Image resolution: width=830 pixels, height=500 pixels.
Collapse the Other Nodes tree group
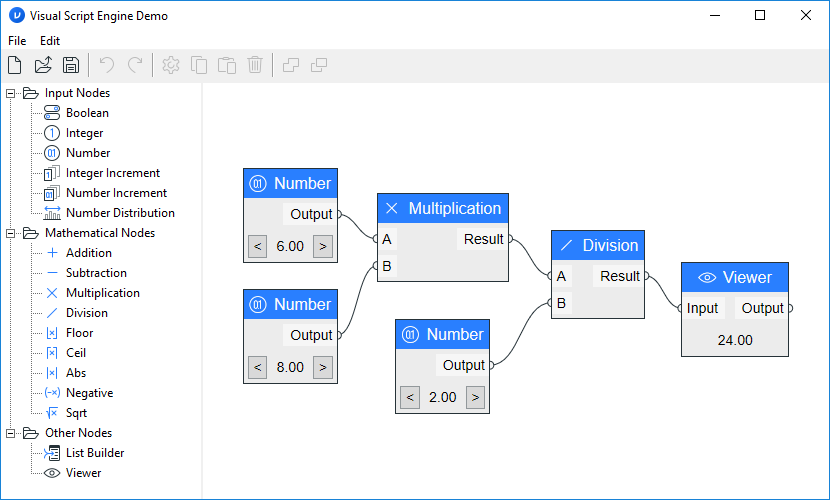tap(12, 433)
